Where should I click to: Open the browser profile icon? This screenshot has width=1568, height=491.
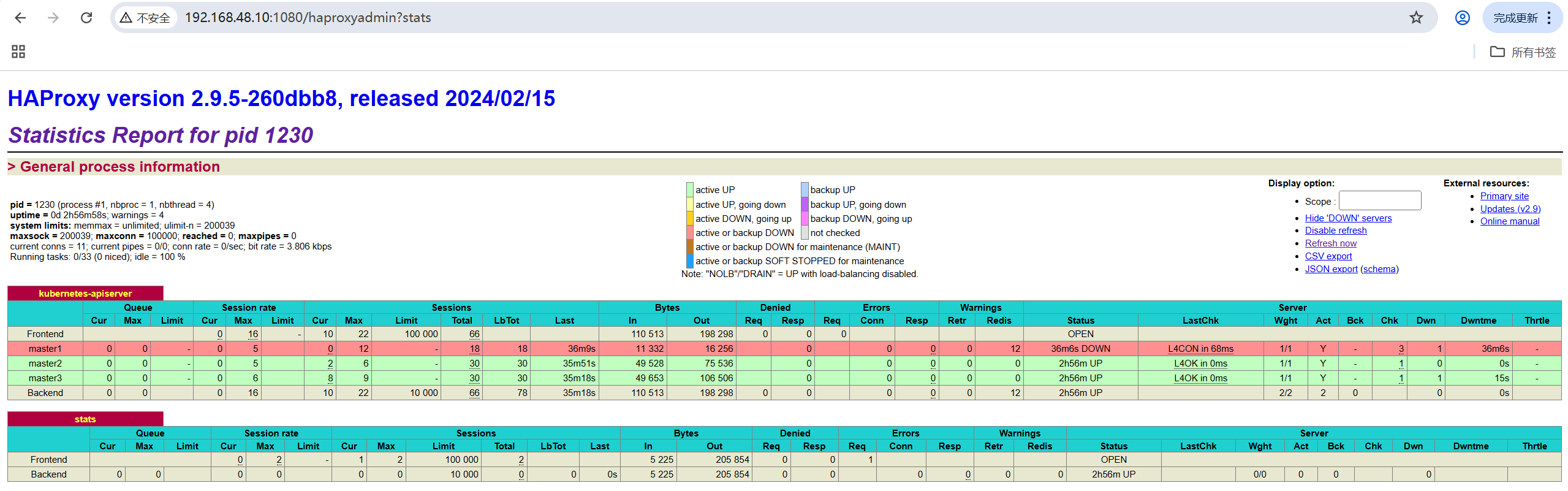1463,18
